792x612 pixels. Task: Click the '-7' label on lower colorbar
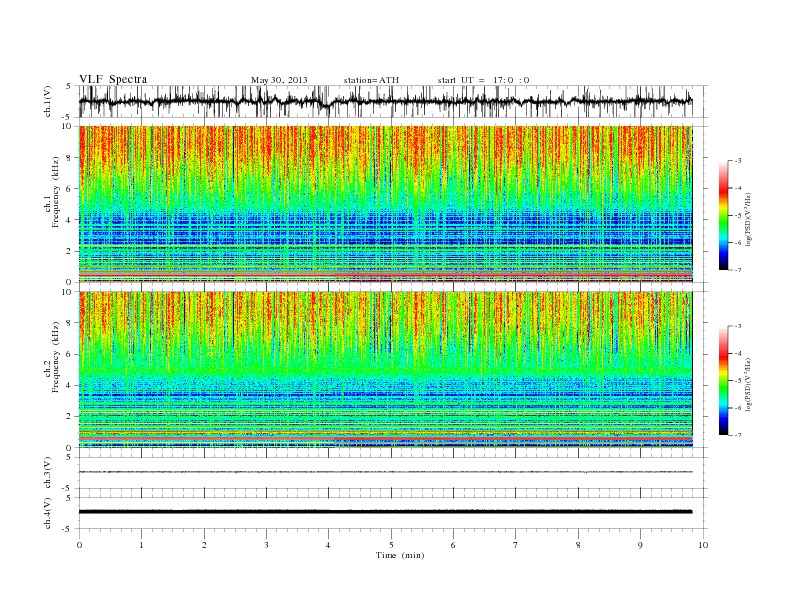[738, 435]
